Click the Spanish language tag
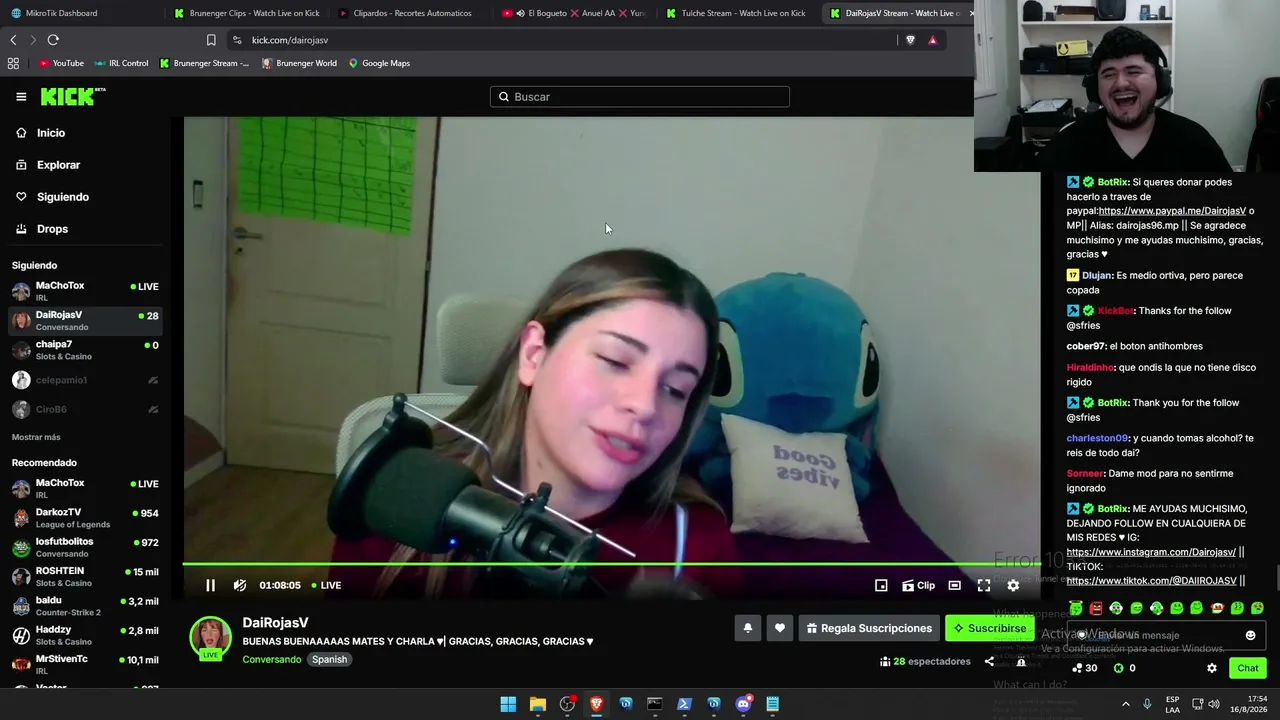 [329, 659]
